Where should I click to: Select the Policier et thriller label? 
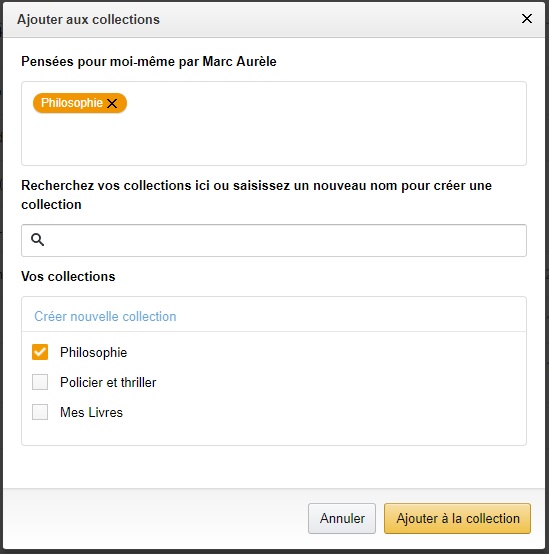(108, 382)
